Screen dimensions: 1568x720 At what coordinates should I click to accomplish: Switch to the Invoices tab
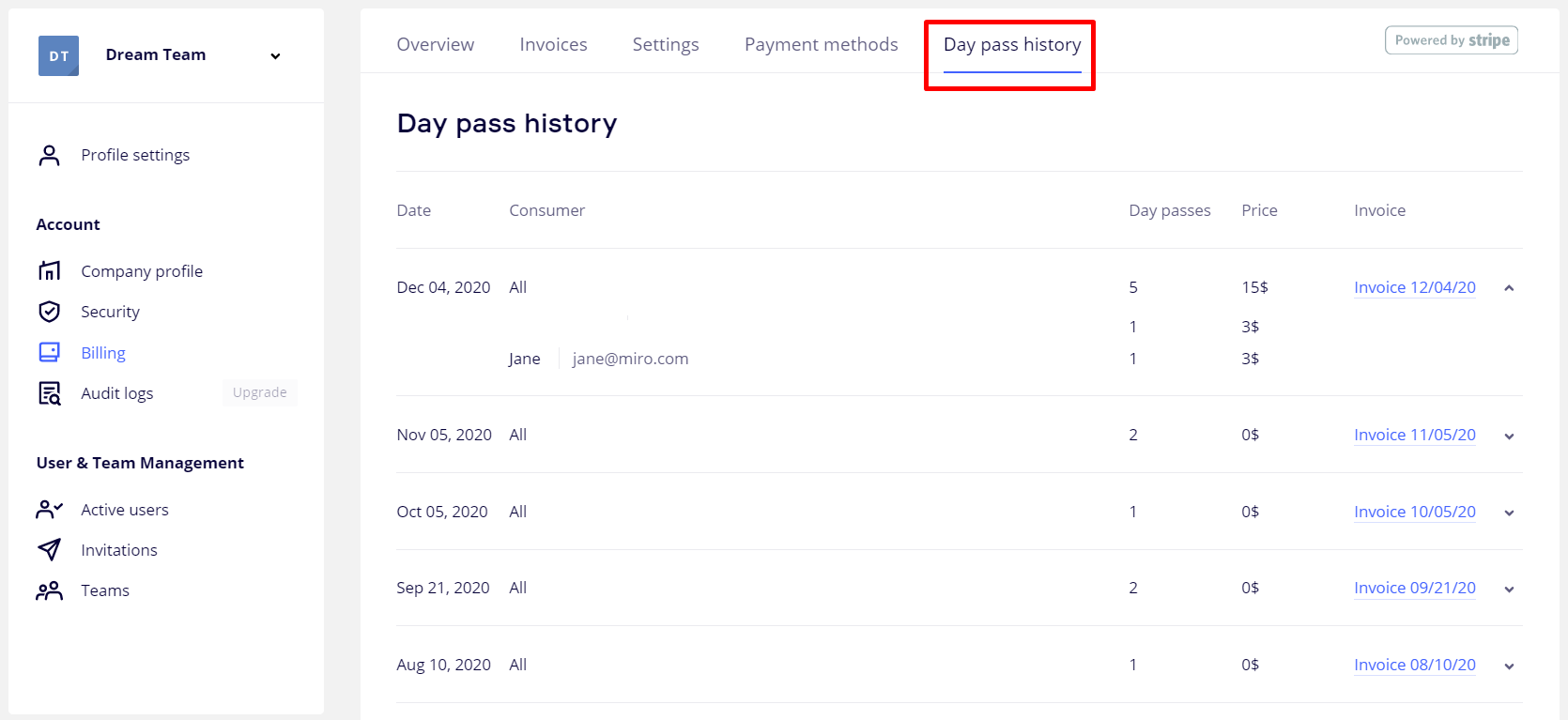click(x=553, y=44)
